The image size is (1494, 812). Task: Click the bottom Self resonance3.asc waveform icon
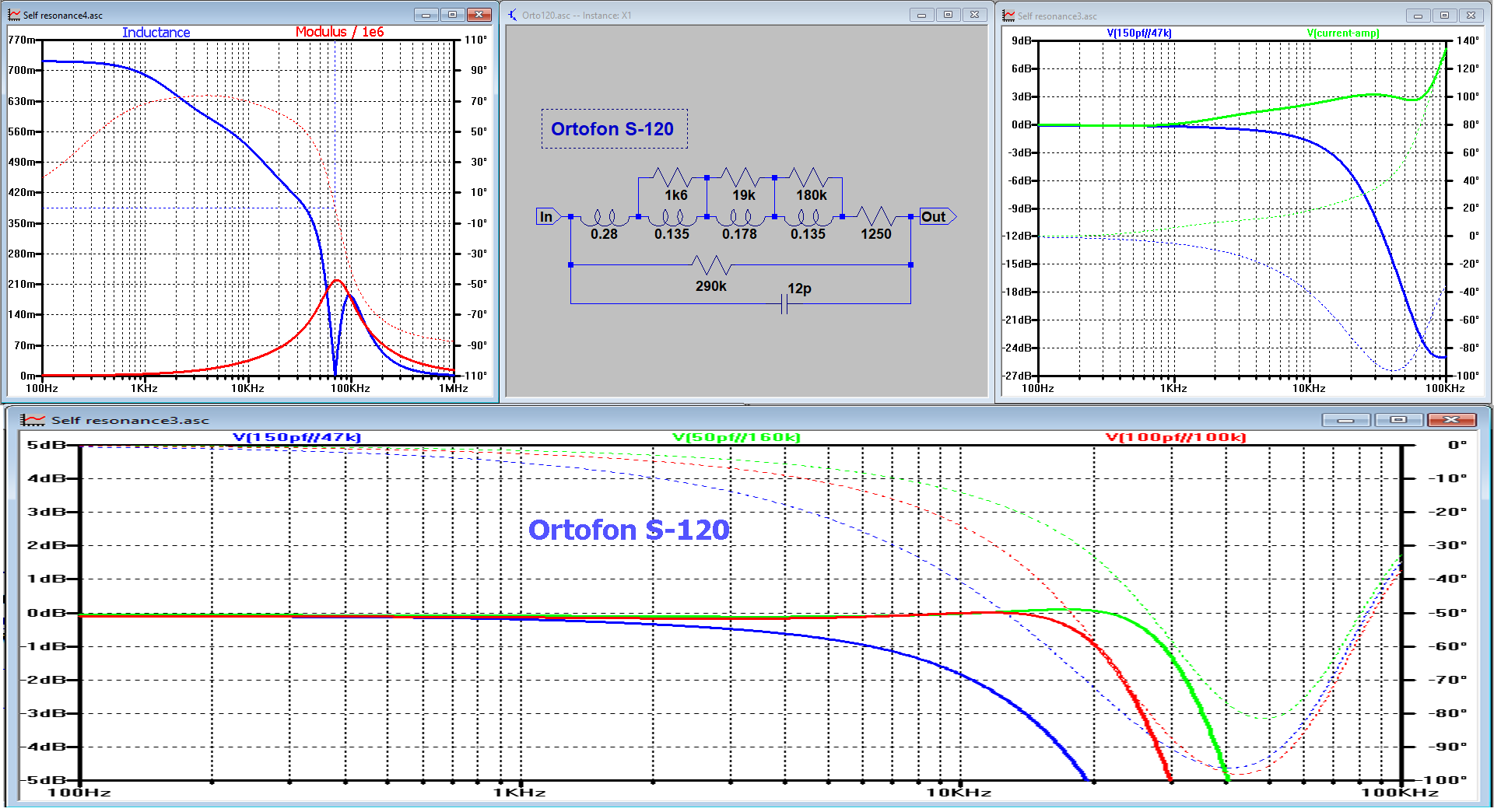pos(33,420)
